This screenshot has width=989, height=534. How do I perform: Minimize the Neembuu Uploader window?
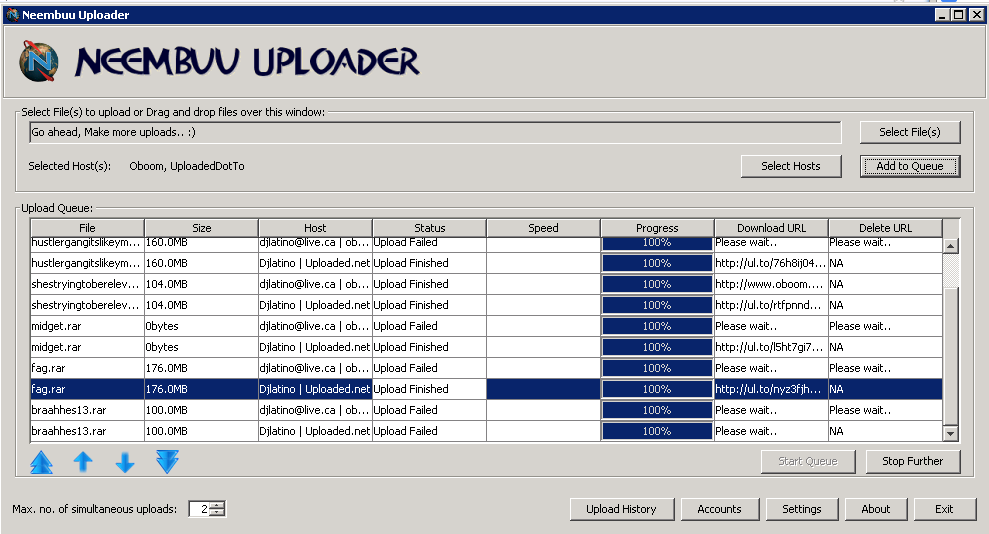(943, 15)
